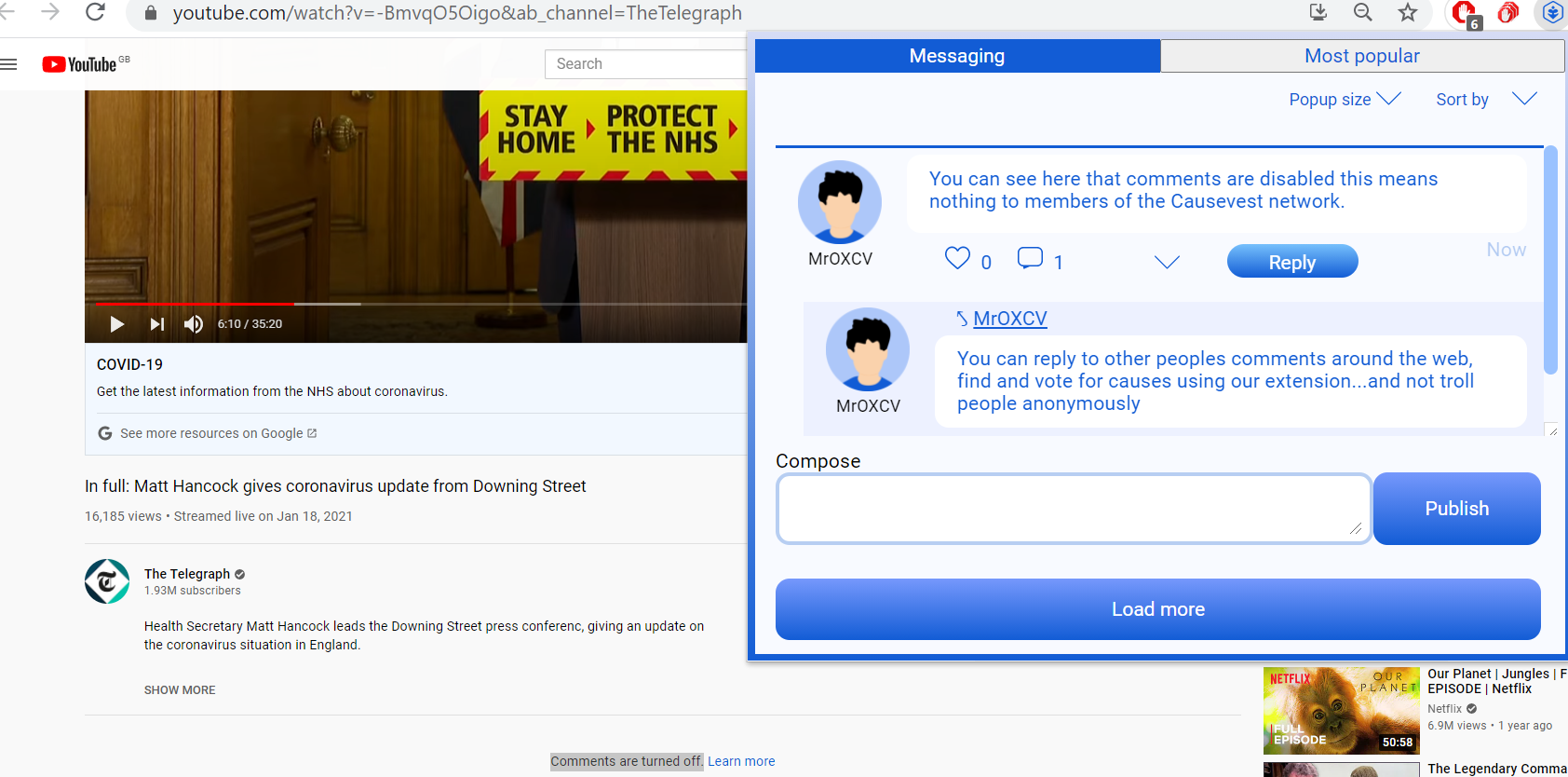Open the Sort by dropdown
The image size is (1568, 777).
[x=1486, y=100]
